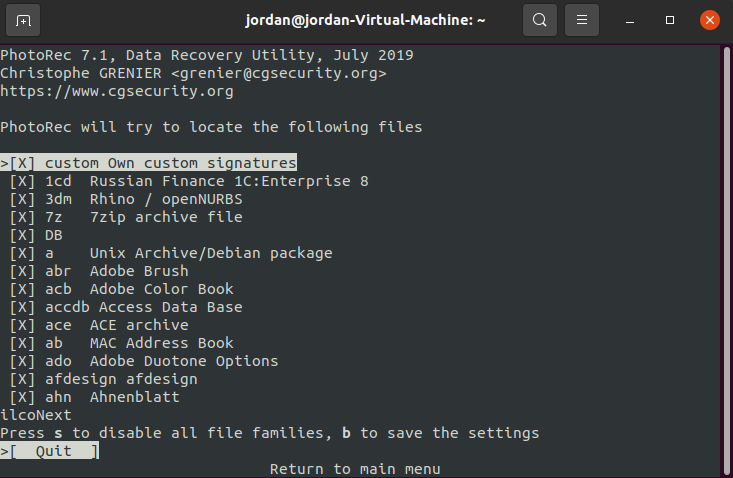
Task: Toggle the ab MAC Address Book checkbox
Action: click(22, 343)
